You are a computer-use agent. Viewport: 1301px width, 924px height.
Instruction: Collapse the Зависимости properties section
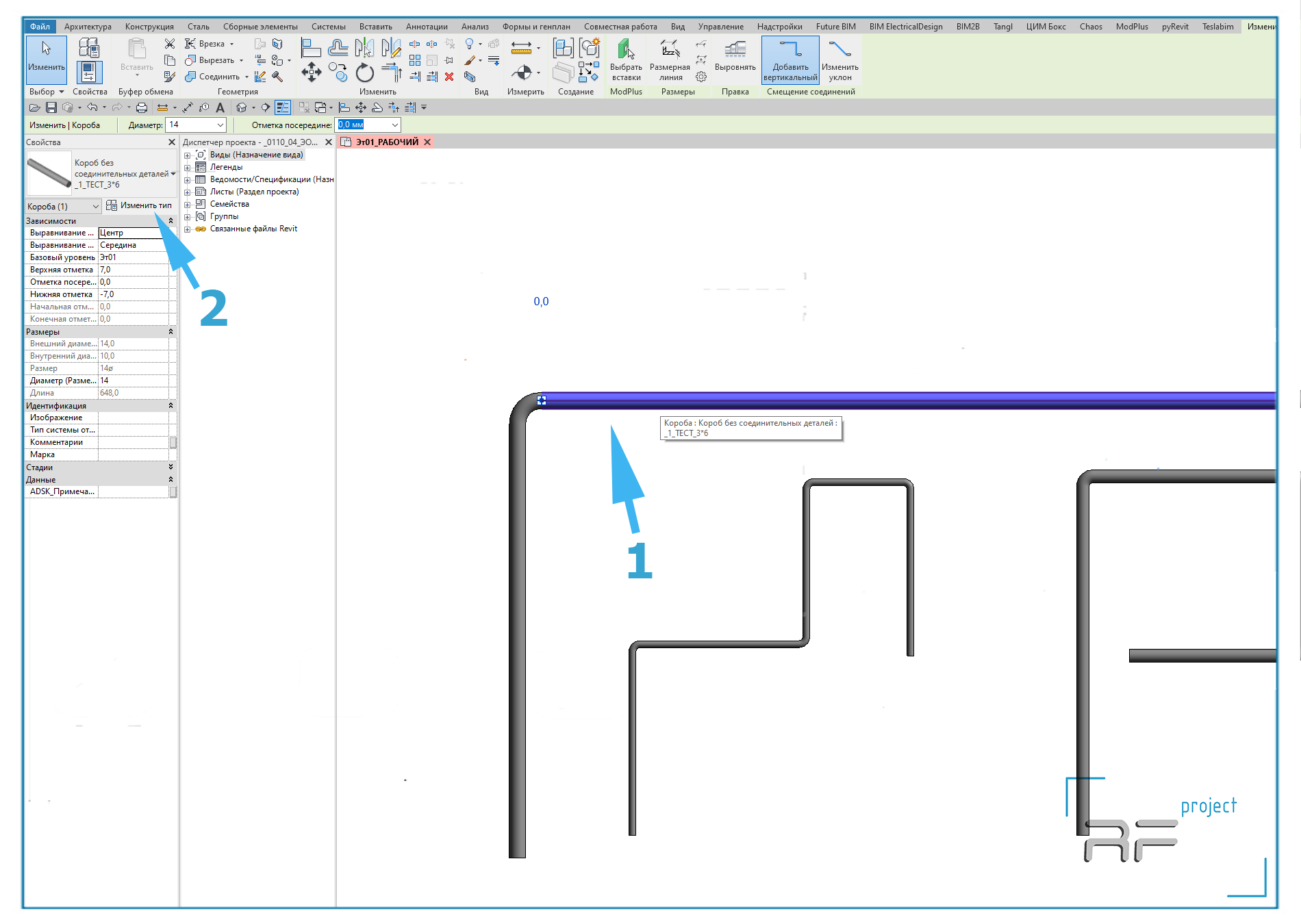170,221
